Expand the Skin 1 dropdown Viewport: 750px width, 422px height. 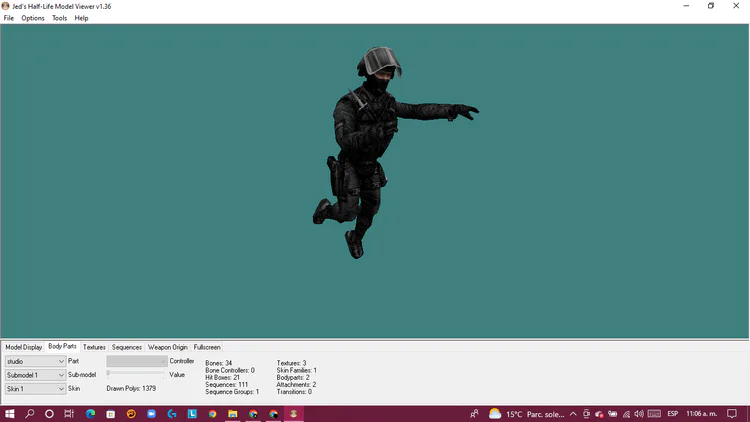(35, 389)
